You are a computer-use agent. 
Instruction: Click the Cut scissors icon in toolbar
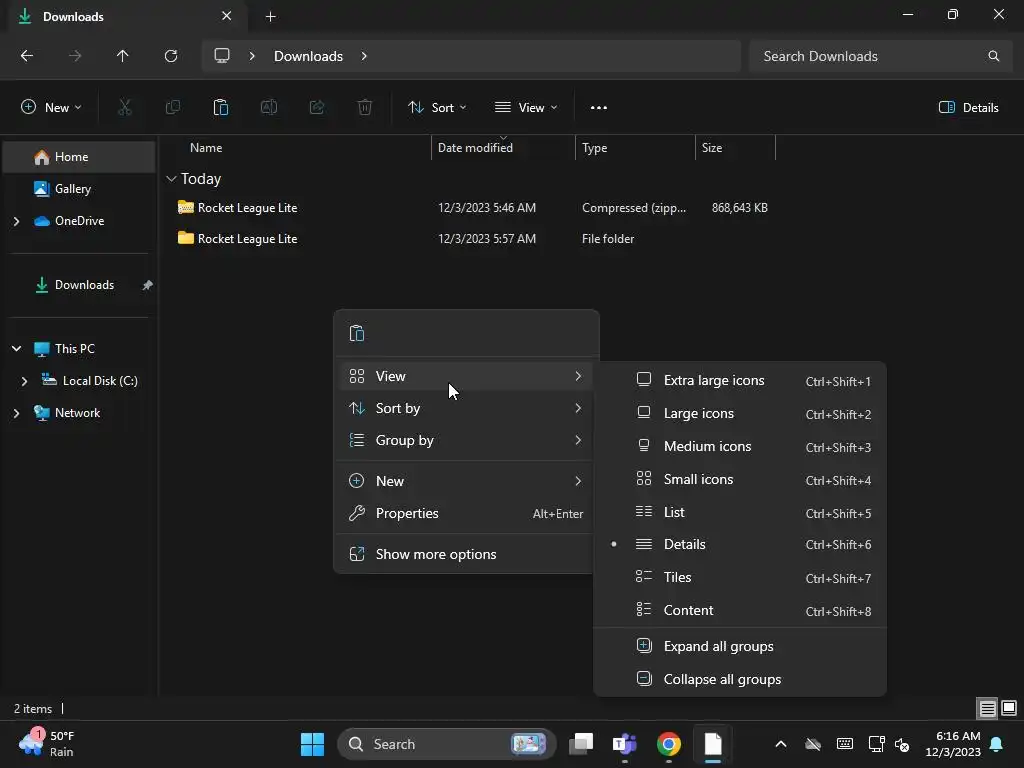(x=124, y=108)
